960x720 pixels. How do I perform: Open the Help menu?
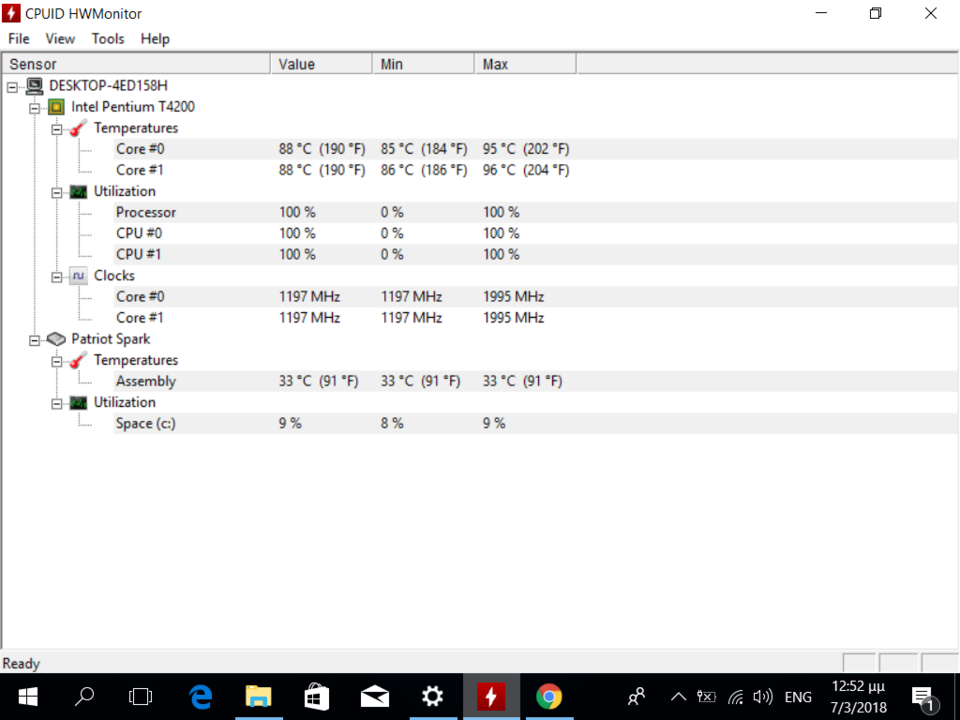[155, 39]
